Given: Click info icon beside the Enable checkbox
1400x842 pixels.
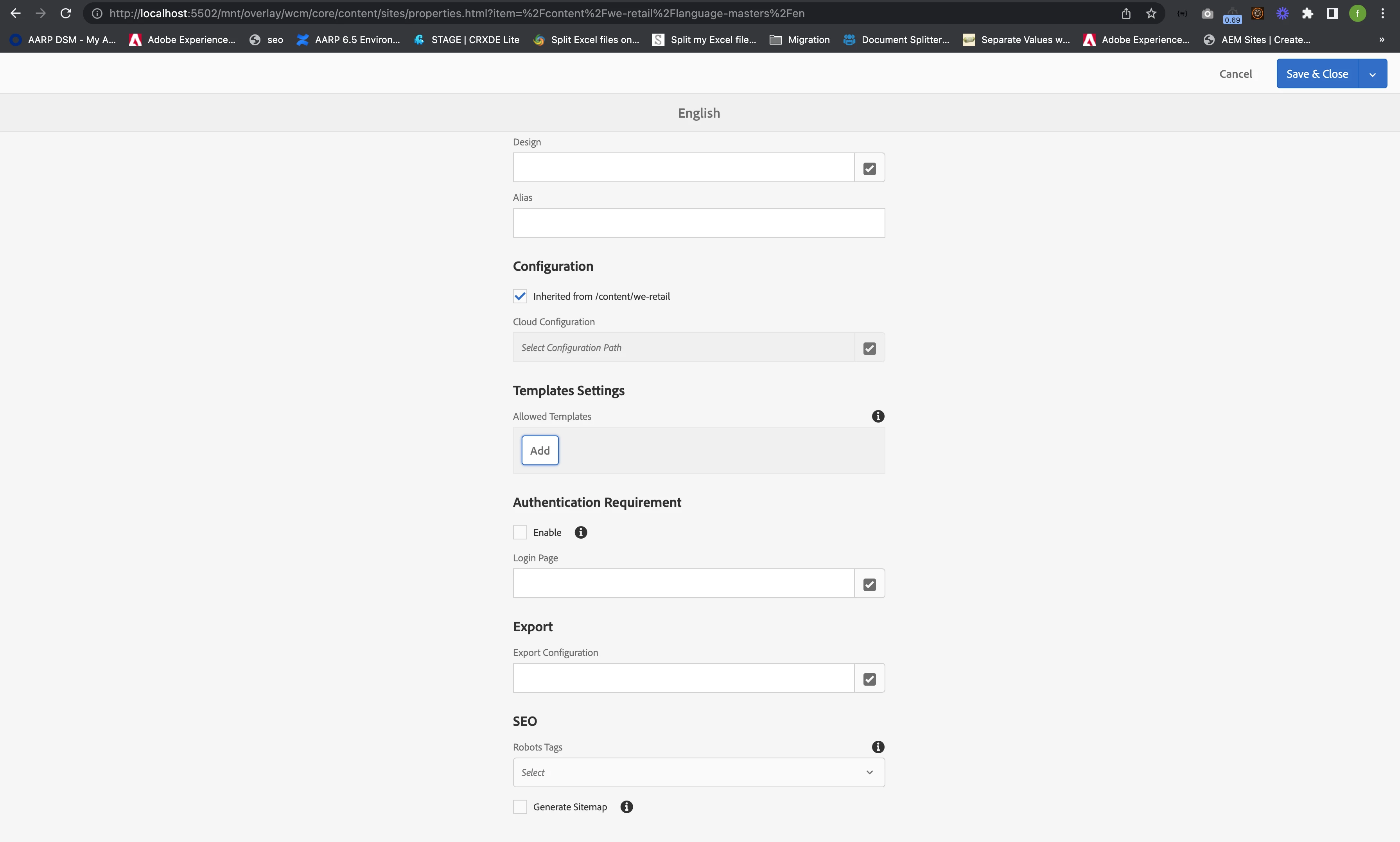Looking at the screenshot, I should click(x=580, y=532).
